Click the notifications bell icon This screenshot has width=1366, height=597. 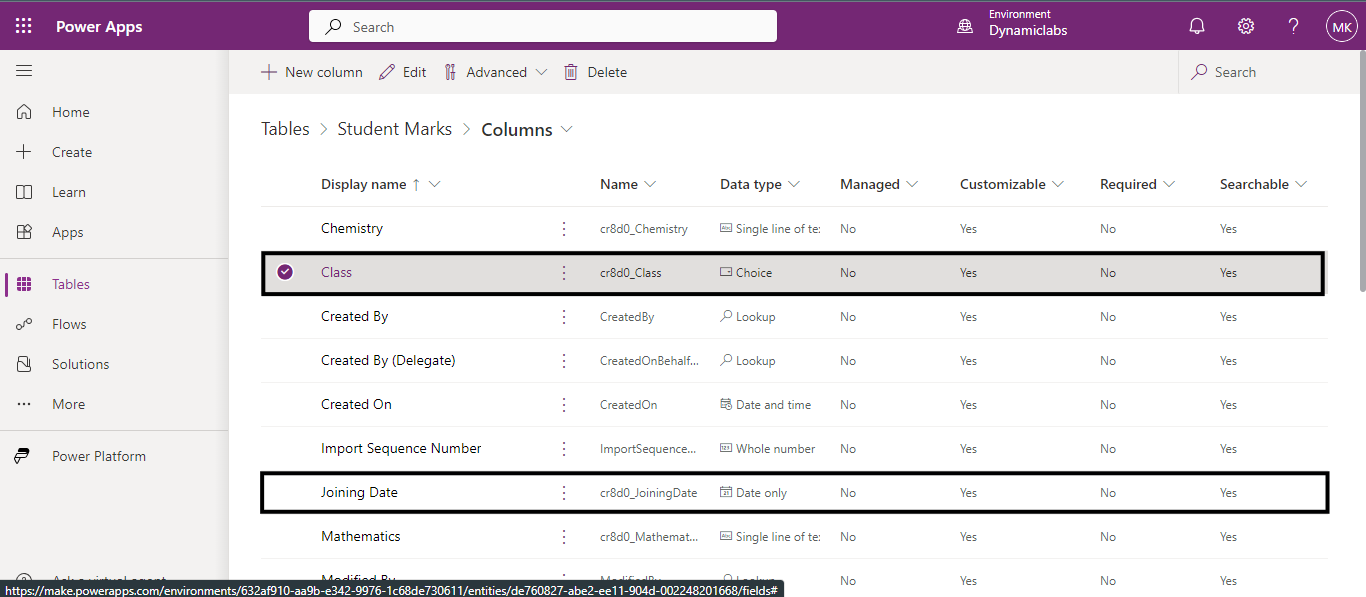pos(1197,27)
